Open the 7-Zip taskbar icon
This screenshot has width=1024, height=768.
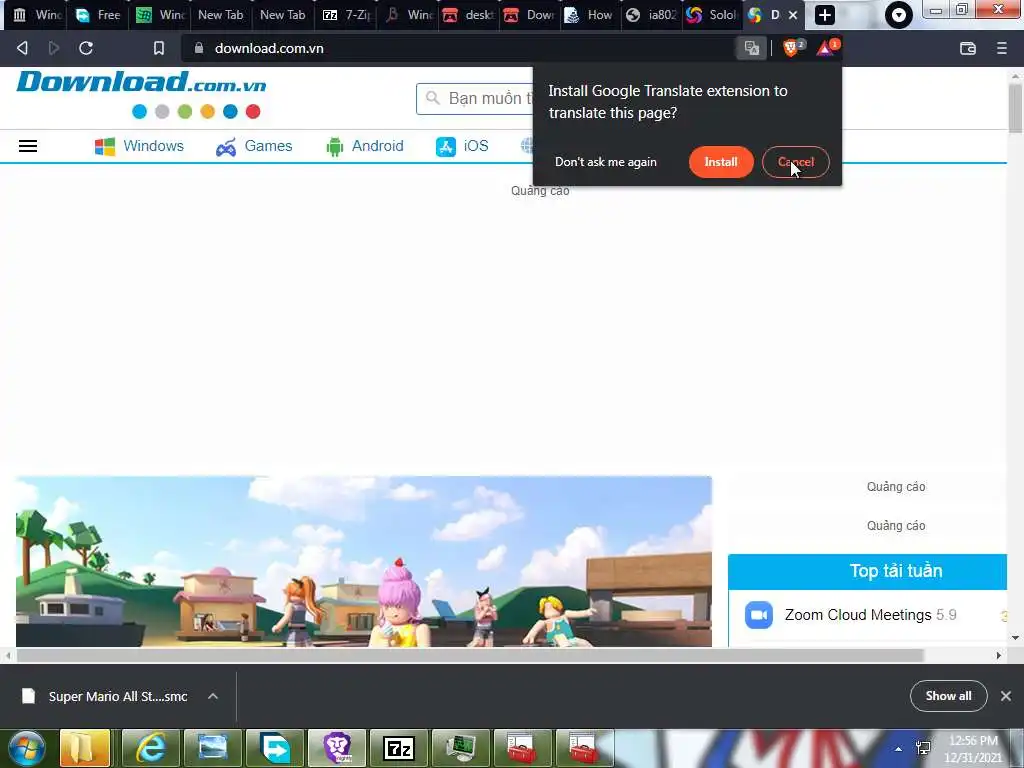click(398, 748)
